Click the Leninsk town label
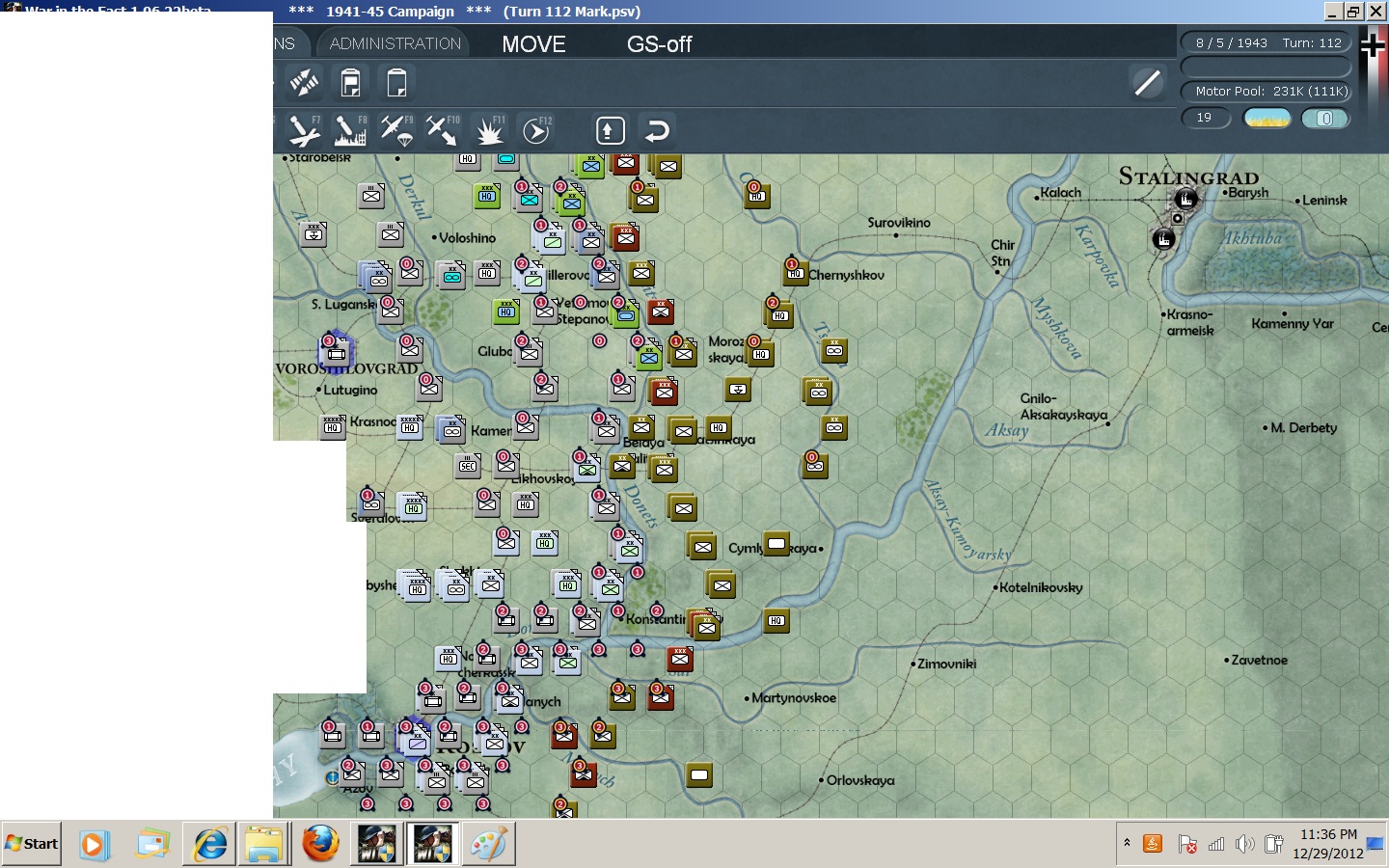 click(x=1324, y=201)
